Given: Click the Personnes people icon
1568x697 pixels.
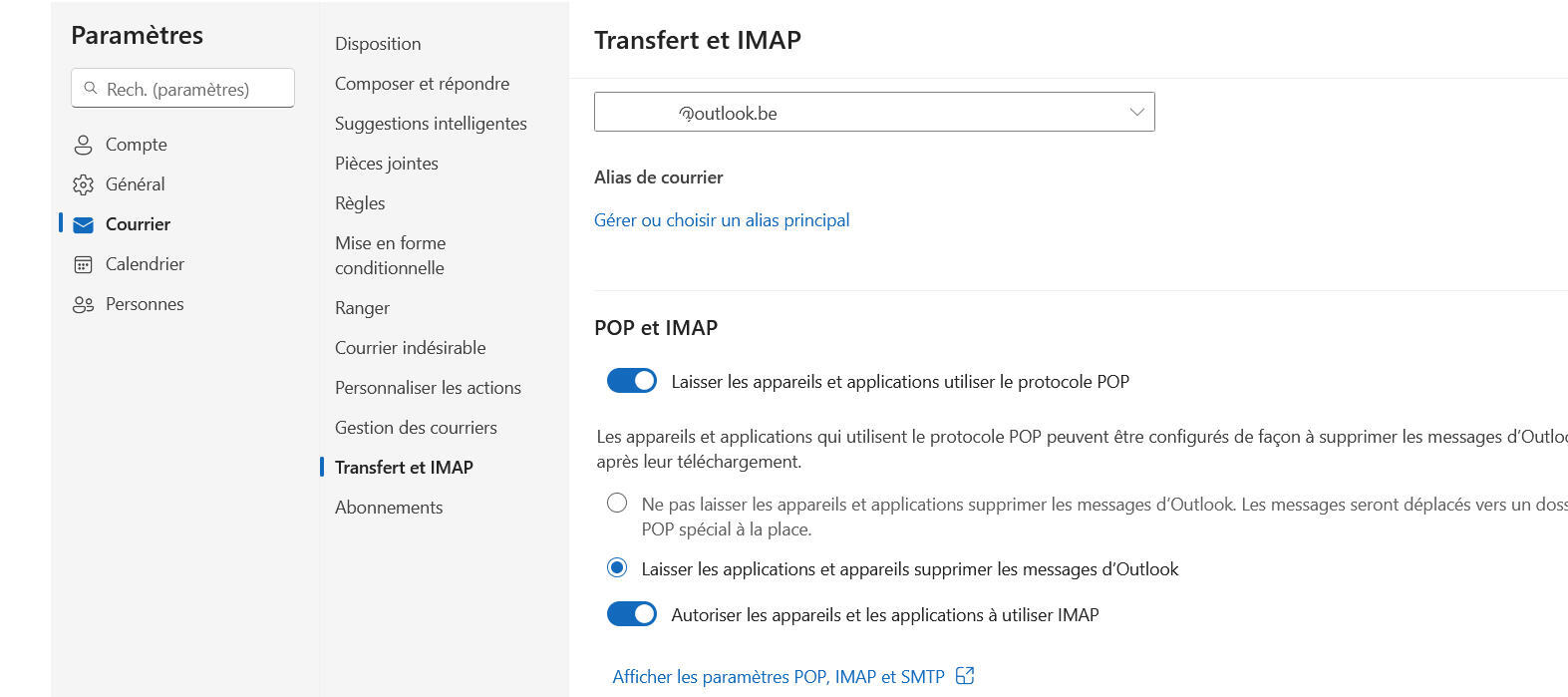Looking at the screenshot, I should [x=84, y=304].
